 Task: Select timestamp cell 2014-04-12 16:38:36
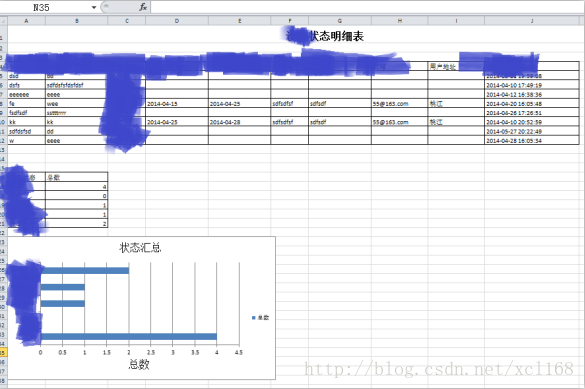532,94
